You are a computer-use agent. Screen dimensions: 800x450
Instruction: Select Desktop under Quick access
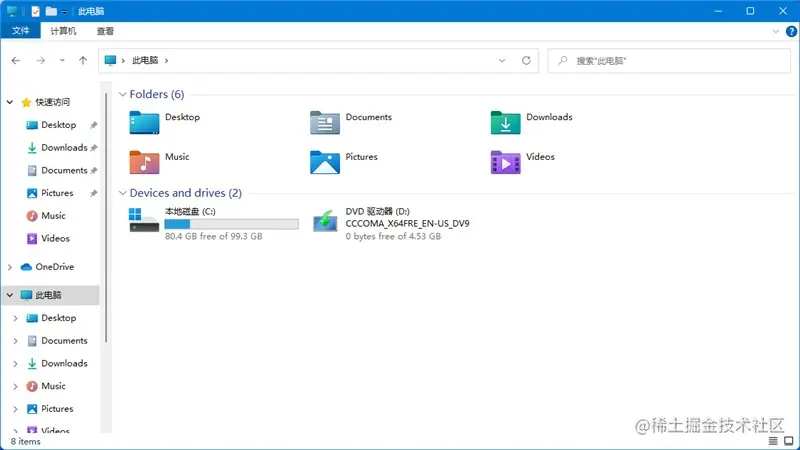(58, 125)
